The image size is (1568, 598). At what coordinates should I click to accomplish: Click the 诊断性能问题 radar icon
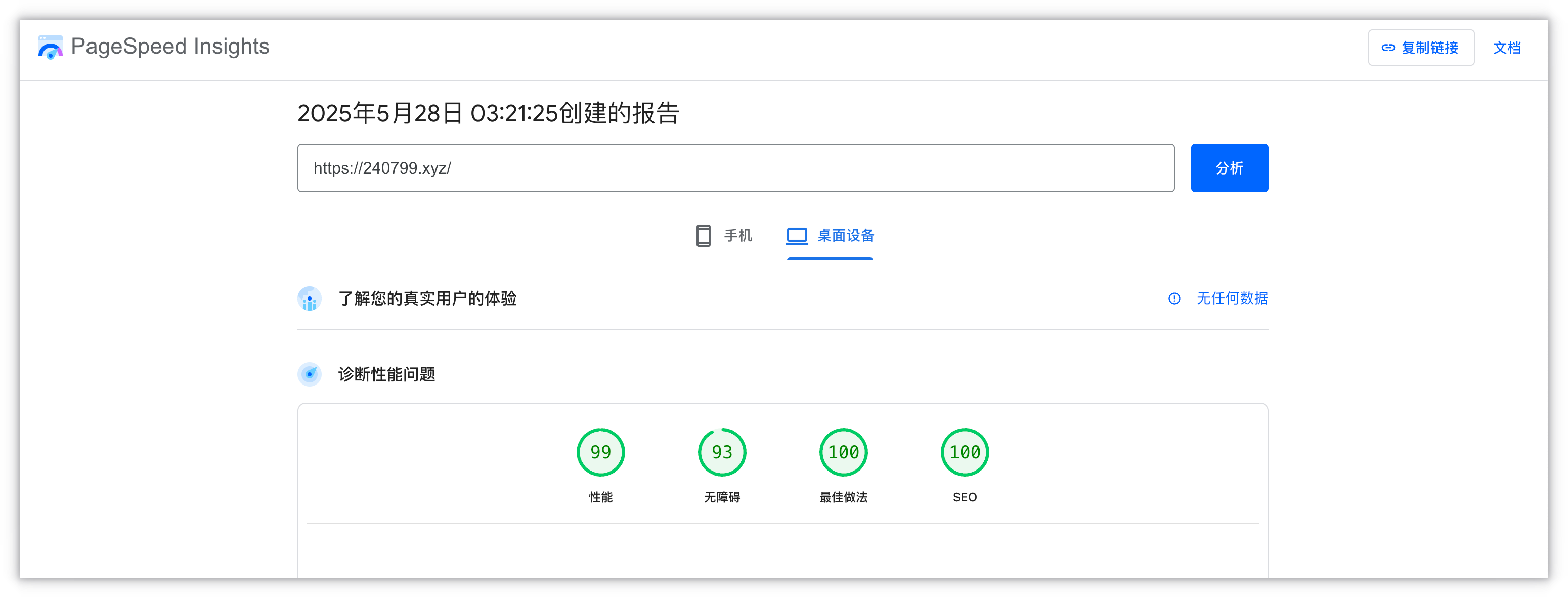(309, 374)
